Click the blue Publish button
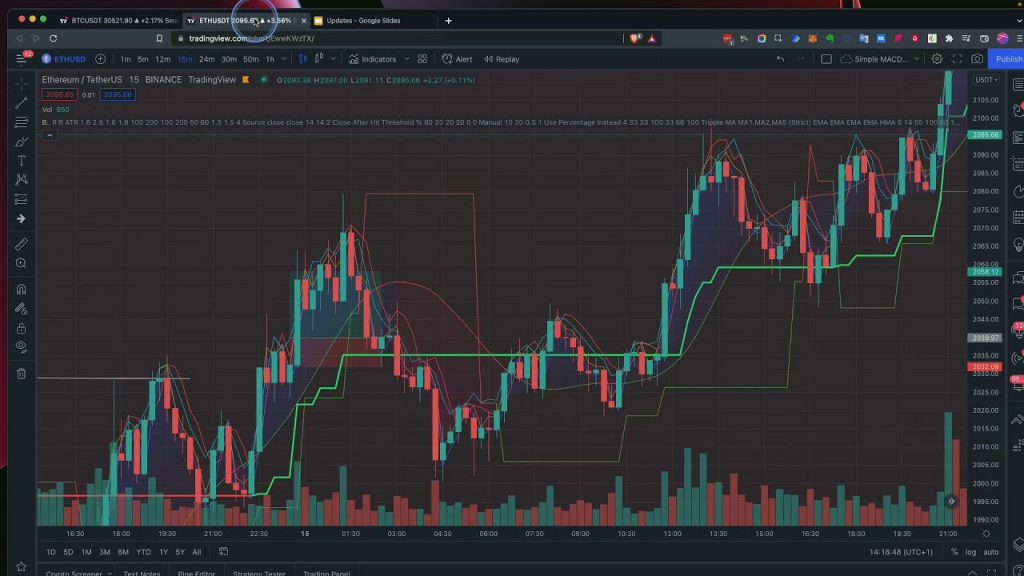Viewport: 1024px width, 576px height. [1007, 59]
